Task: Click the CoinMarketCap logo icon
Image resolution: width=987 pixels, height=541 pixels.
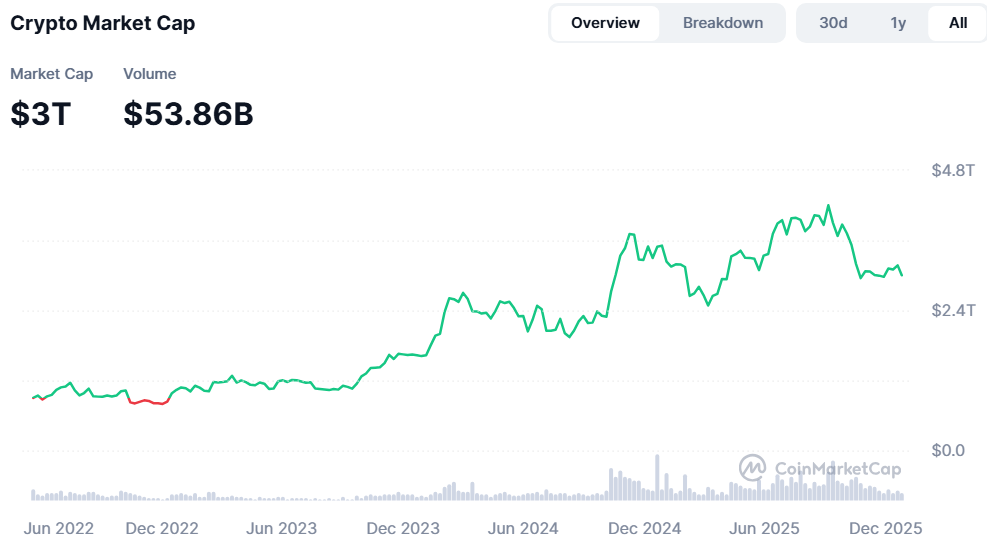Action: [752, 467]
